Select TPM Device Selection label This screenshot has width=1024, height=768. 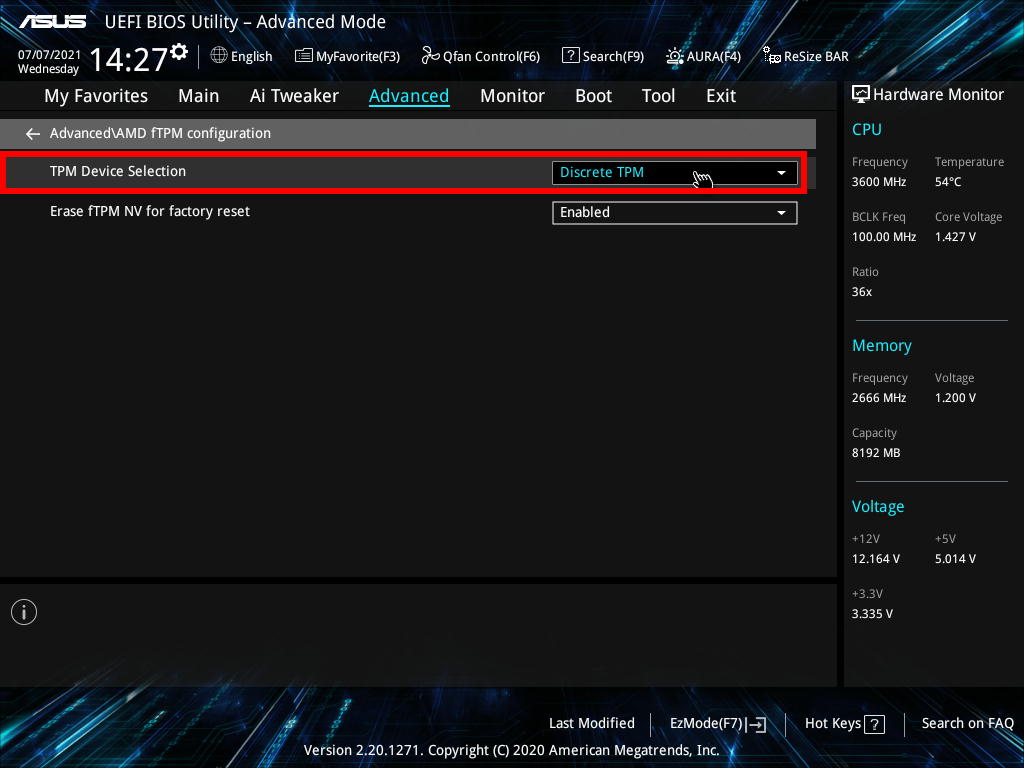click(x=118, y=171)
